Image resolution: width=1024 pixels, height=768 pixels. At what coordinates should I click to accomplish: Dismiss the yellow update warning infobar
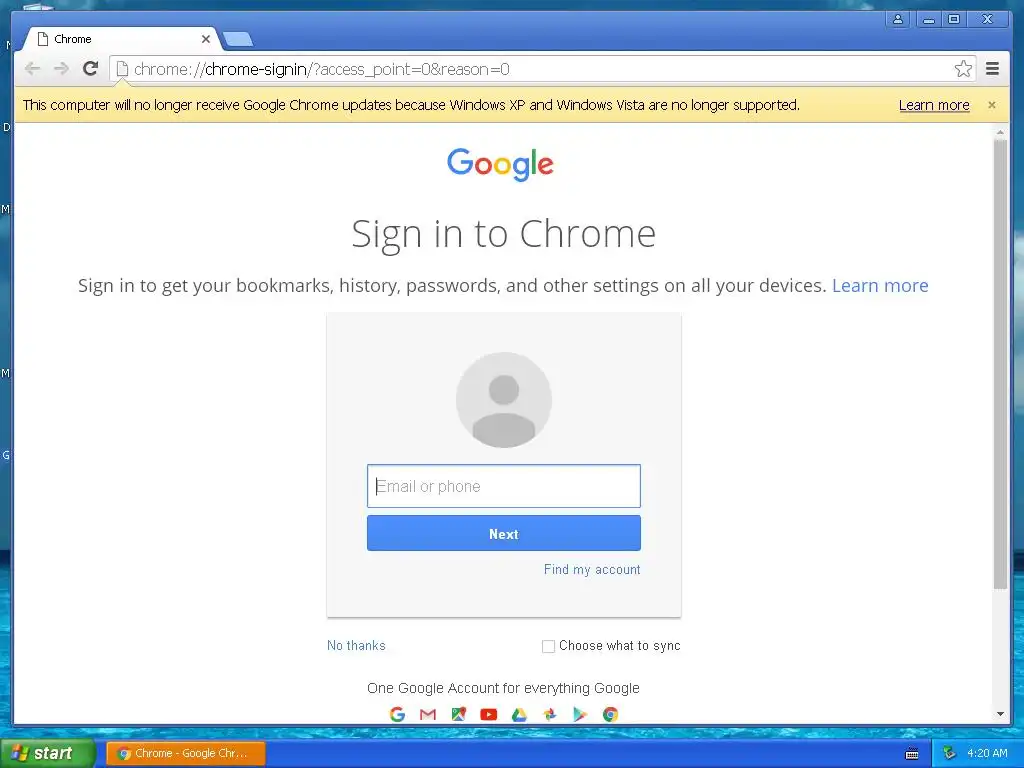(x=991, y=105)
